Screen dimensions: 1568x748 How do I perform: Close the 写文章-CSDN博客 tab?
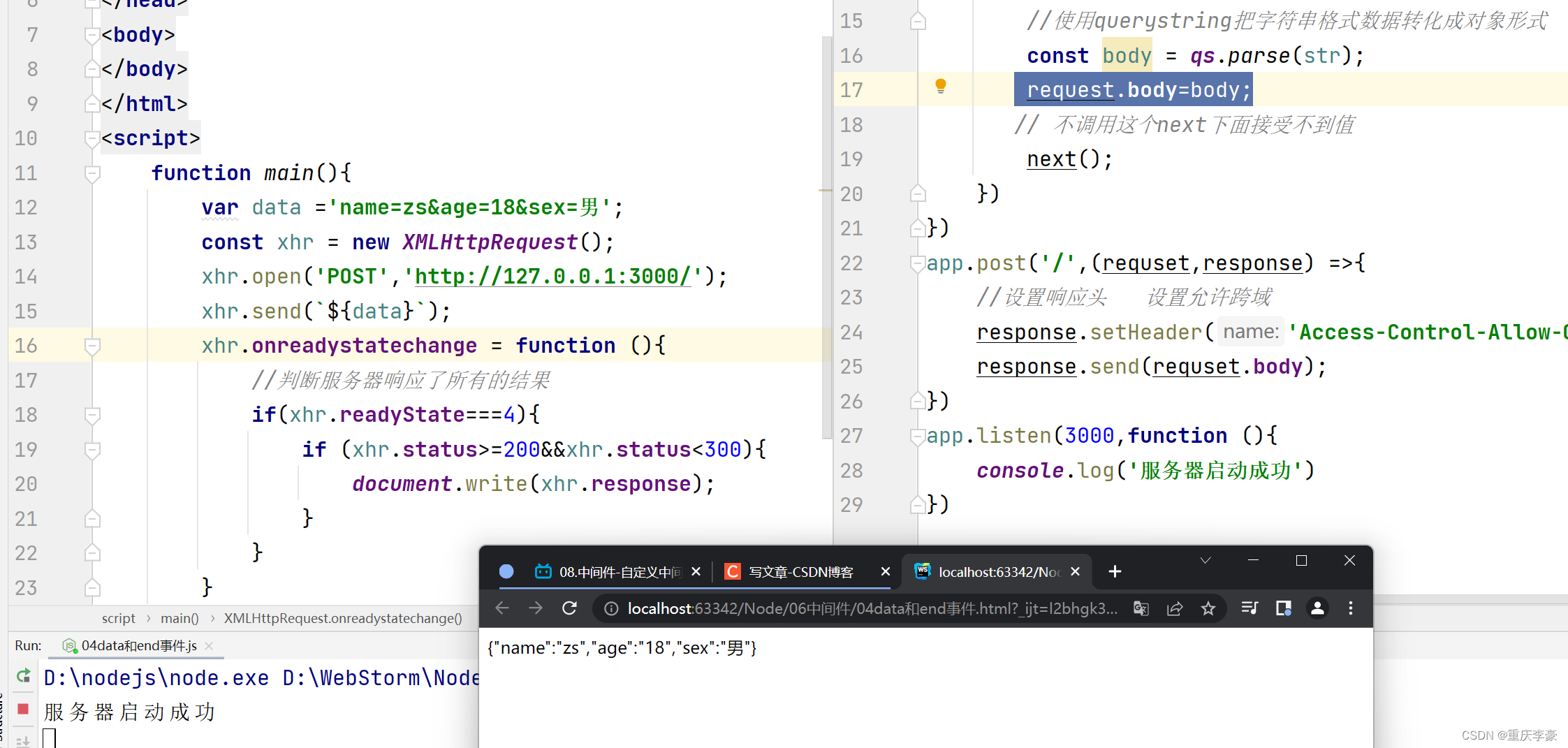[x=886, y=572]
